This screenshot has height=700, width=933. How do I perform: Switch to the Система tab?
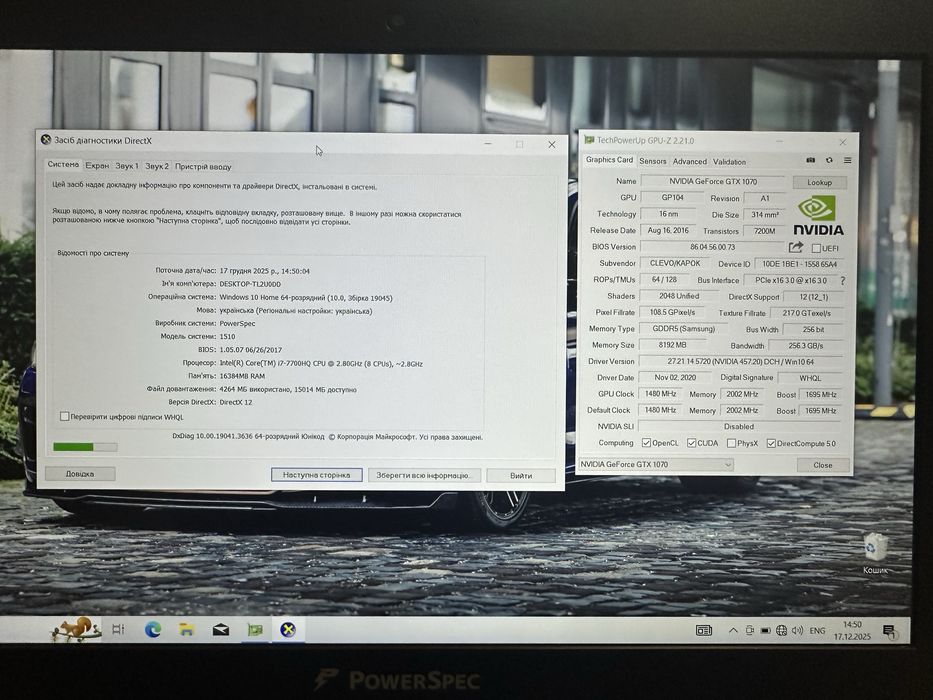tap(63, 164)
